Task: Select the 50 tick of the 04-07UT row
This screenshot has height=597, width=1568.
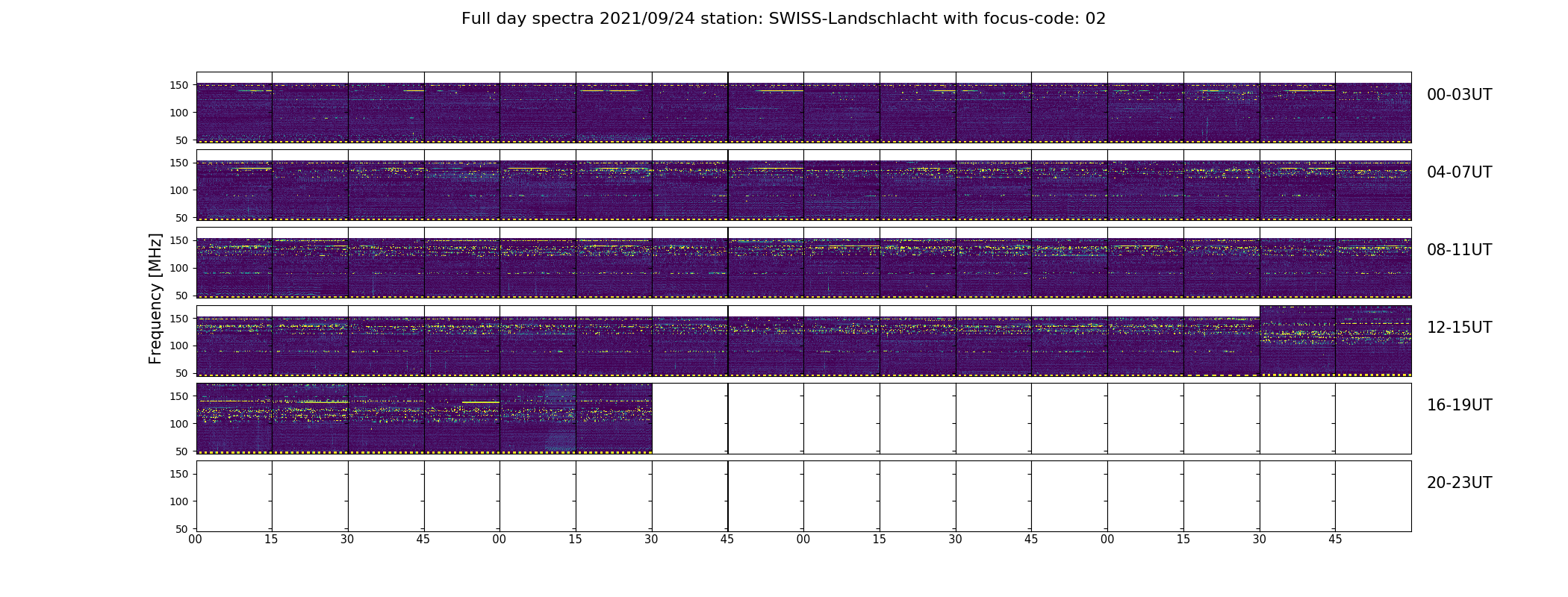Action: tap(183, 218)
